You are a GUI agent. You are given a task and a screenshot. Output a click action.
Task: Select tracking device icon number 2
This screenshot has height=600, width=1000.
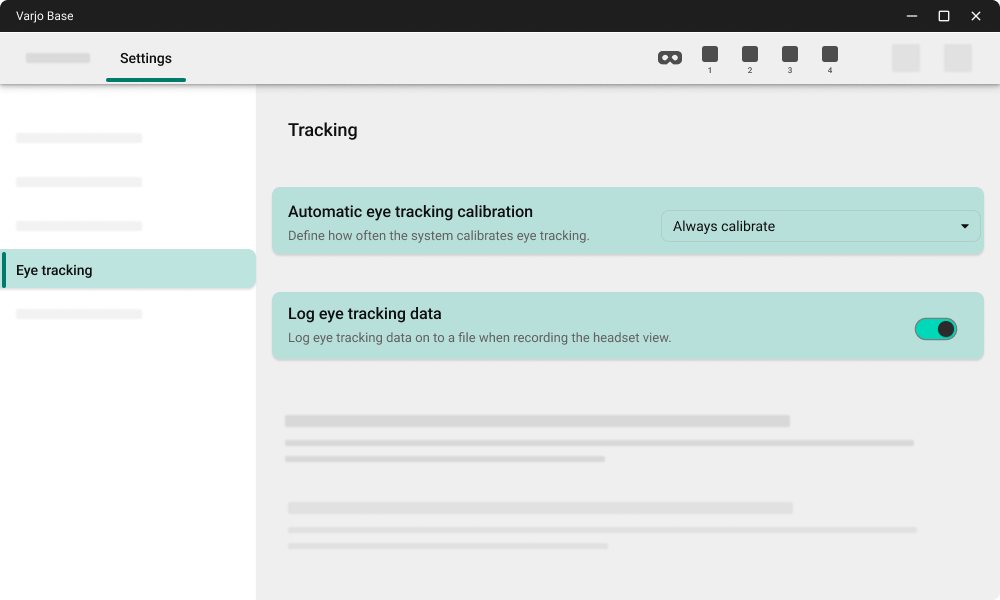750,55
